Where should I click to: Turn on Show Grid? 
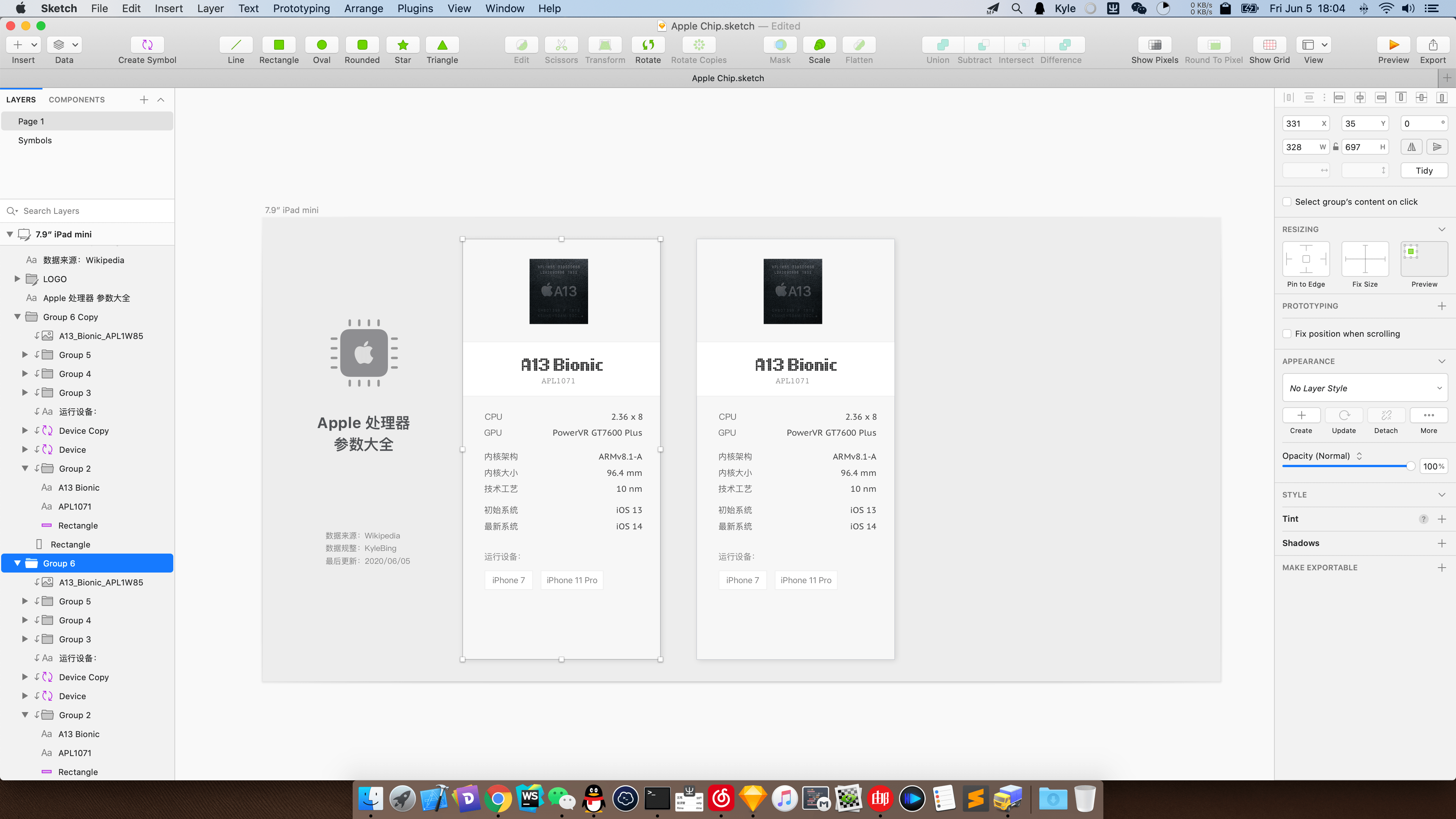[x=1269, y=45]
